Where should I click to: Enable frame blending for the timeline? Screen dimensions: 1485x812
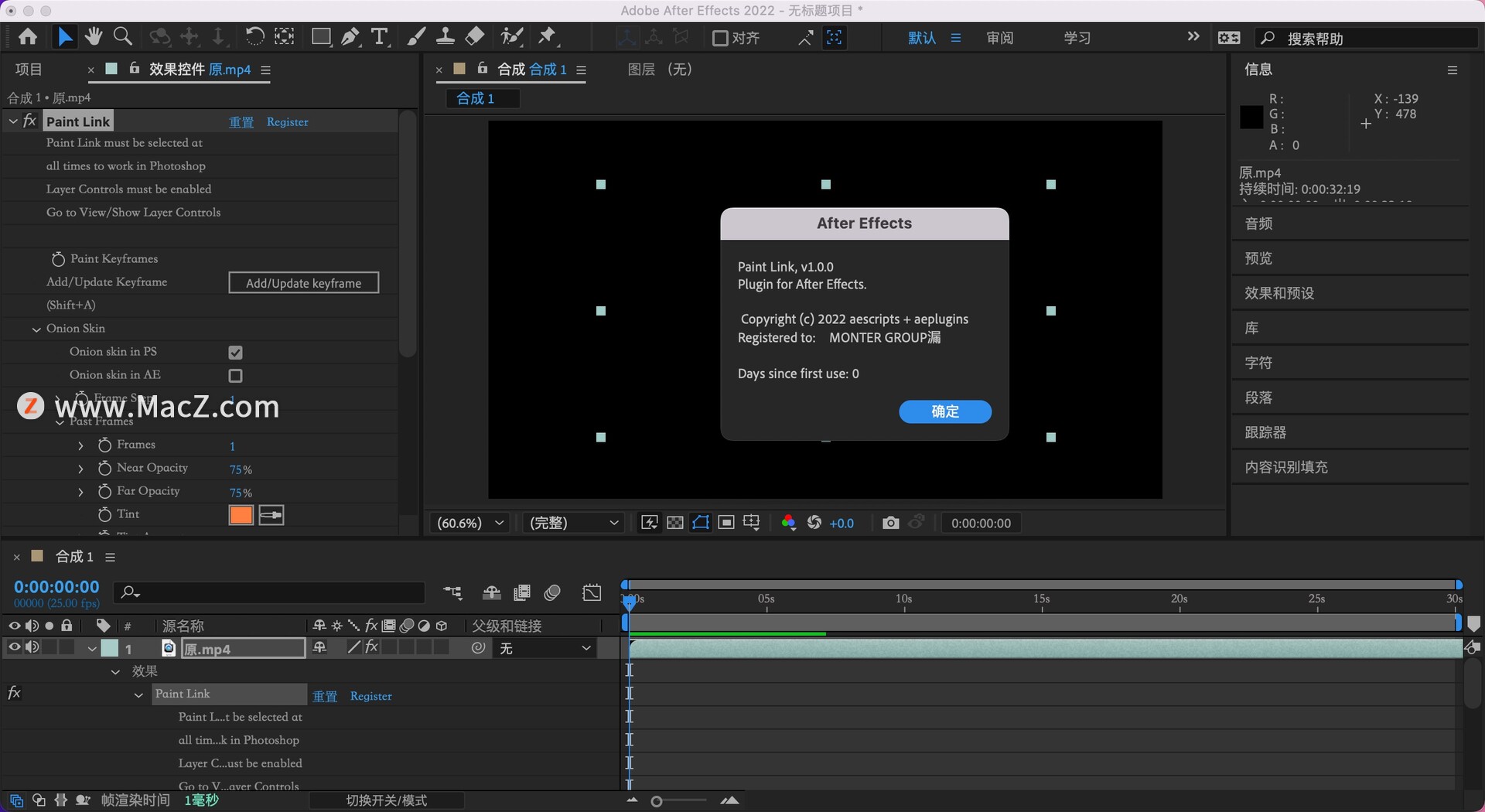click(x=522, y=593)
